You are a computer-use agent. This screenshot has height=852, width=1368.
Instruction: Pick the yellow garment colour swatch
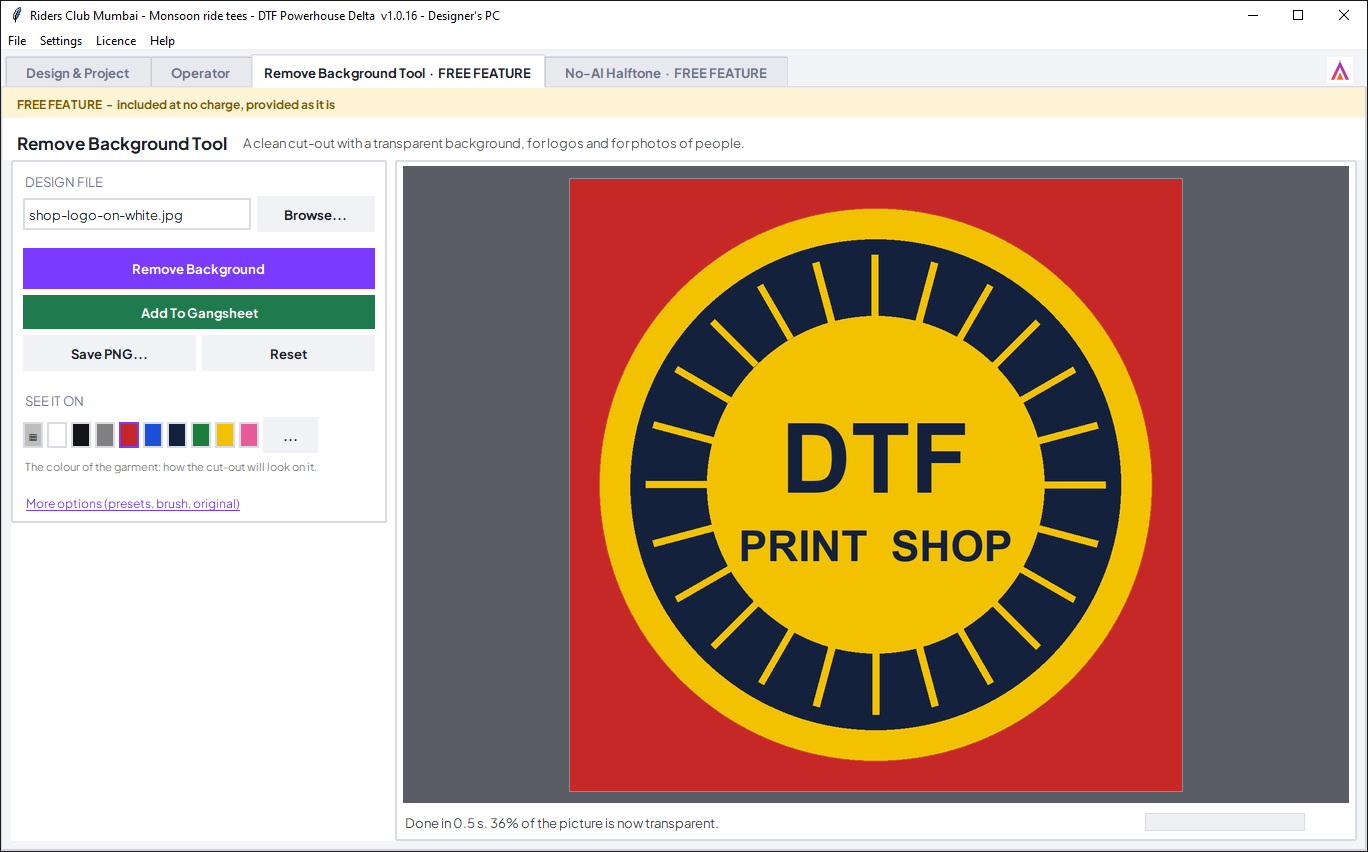[x=225, y=435]
